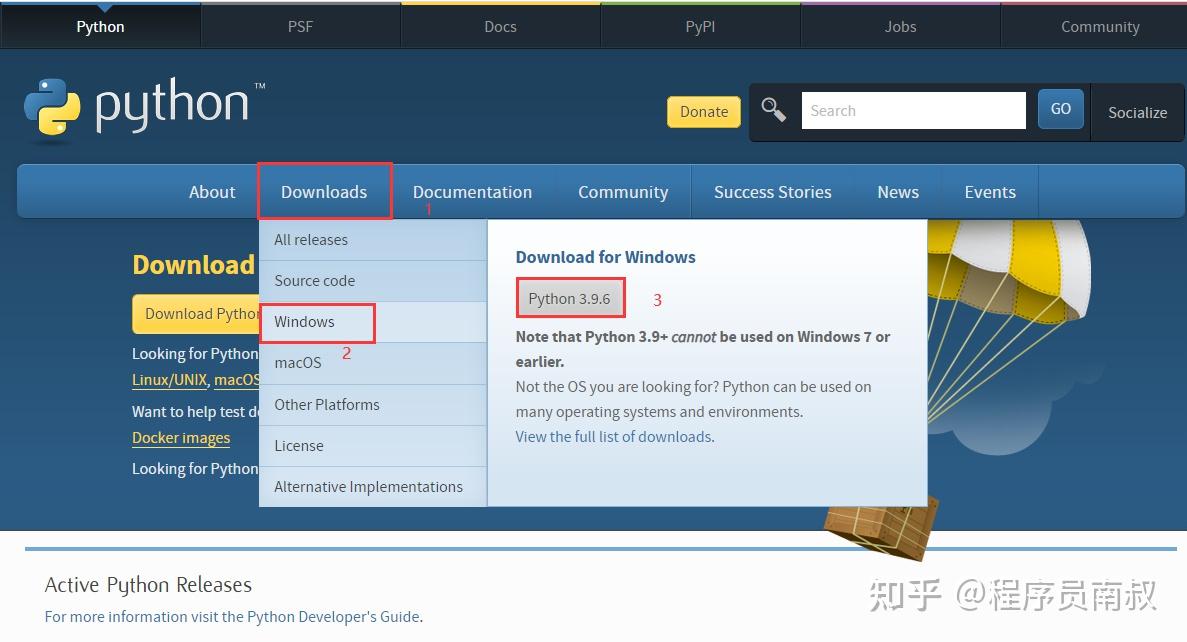Select macOS in Downloads submenu
1187x642 pixels.
372,363
